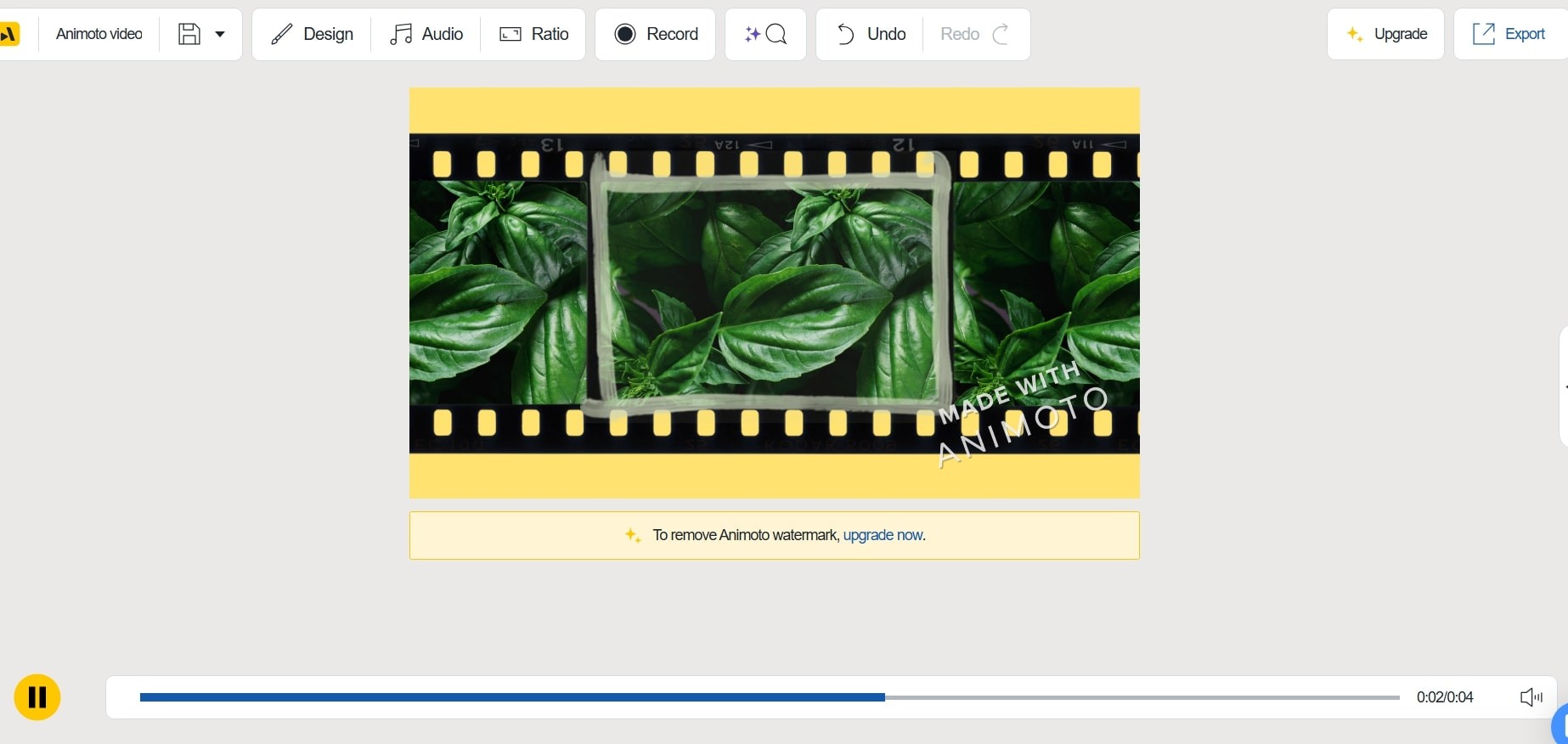Open the AI sparkle search tool
The width and height of the screenshot is (1568, 744).
pyautogui.click(x=765, y=34)
